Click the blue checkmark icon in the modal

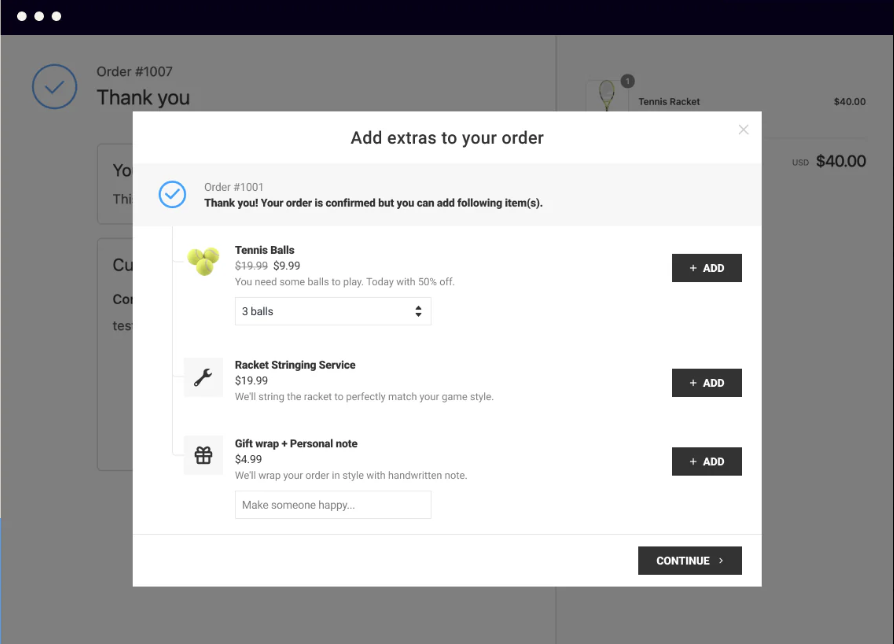click(x=173, y=194)
